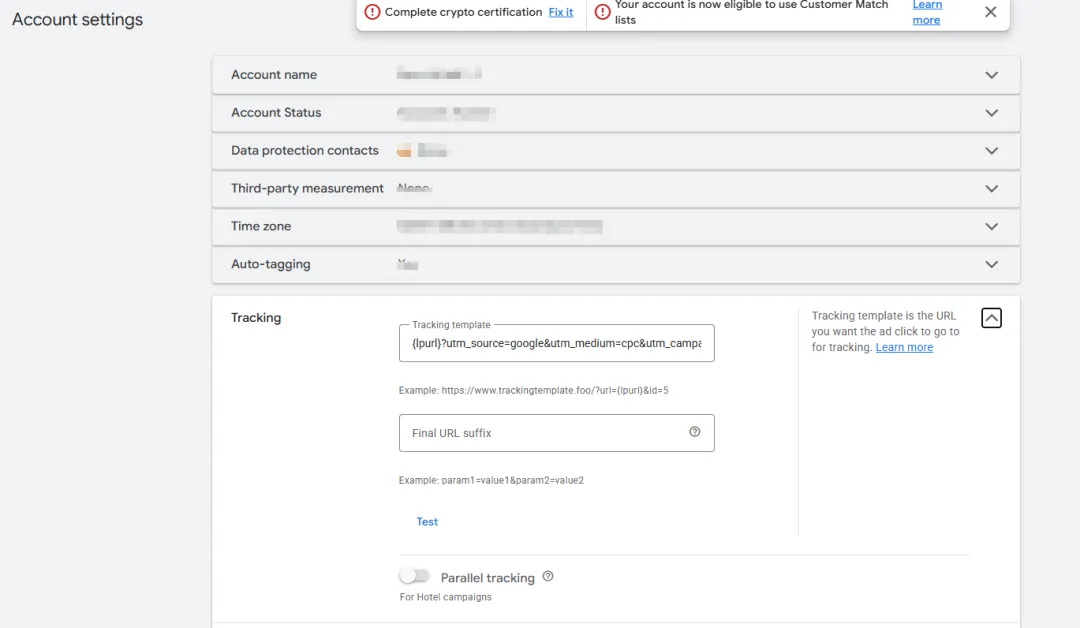Open Learn more in Customer Match banner
Image resolution: width=1080 pixels, height=628 pixels.
click(927, 12)
